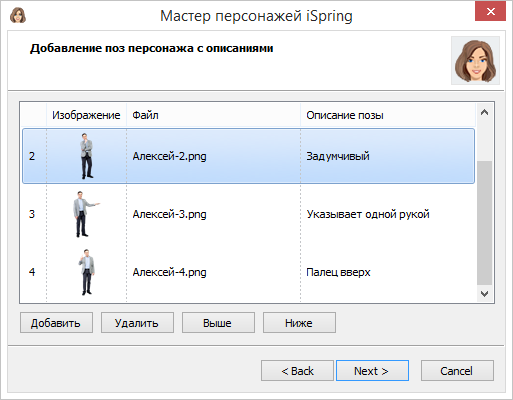Move the pose down with Ниже
Screen dimensions: 513x400
(x=299, y=323)
